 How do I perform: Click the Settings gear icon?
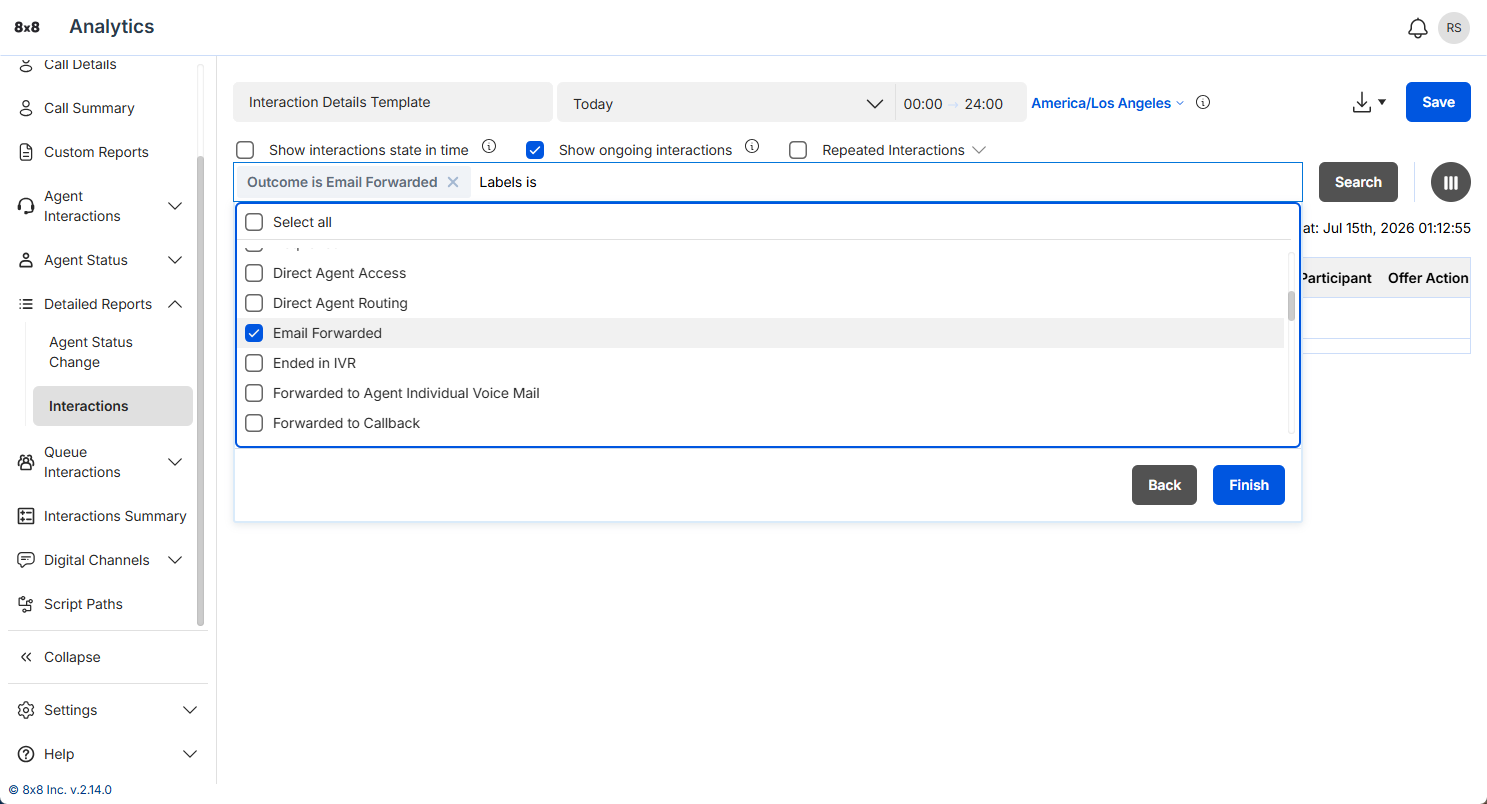pyautogui.click(x=26, y=710)
